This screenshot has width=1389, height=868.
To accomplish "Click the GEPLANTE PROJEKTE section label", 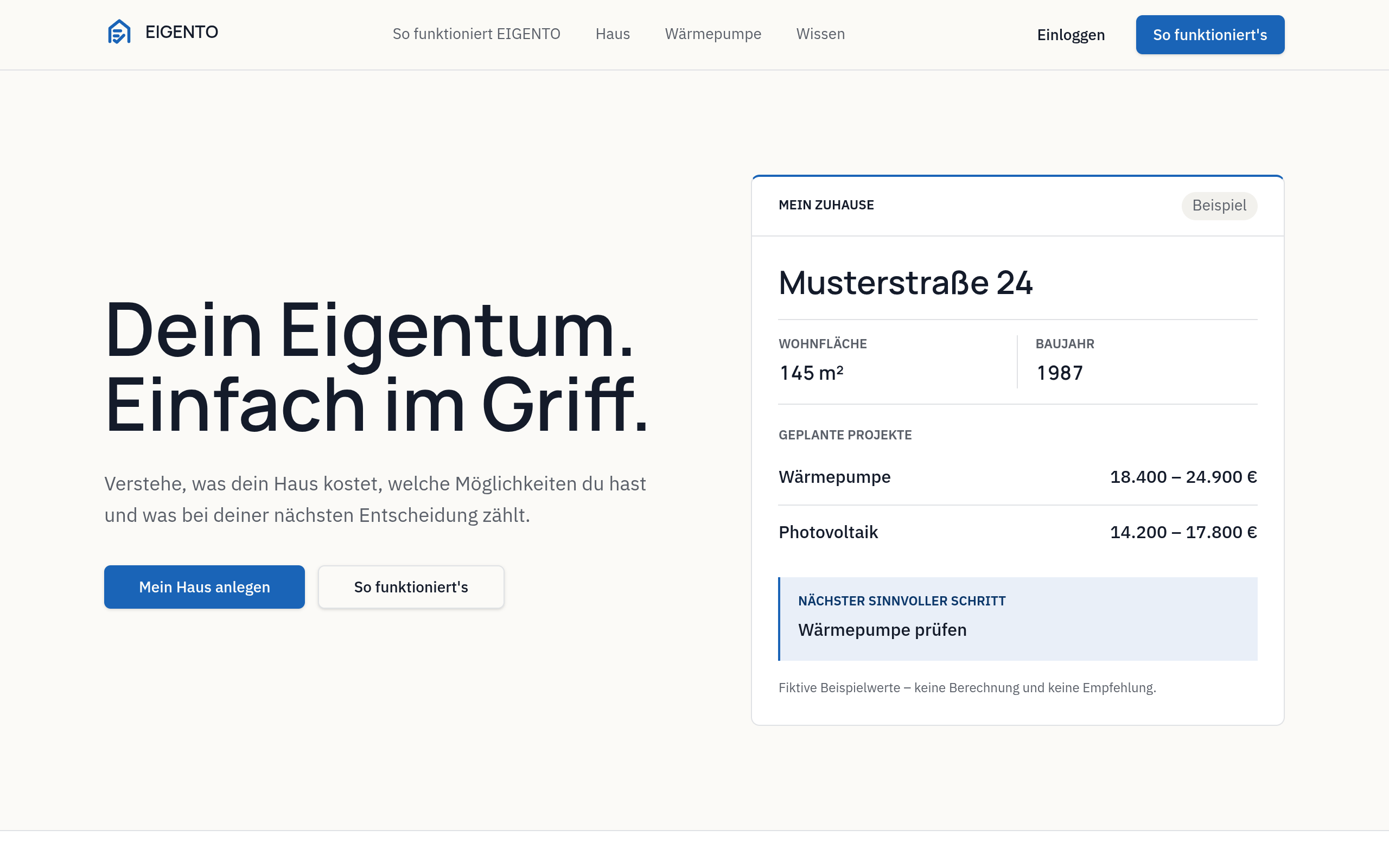I will (x=845, y=435).
